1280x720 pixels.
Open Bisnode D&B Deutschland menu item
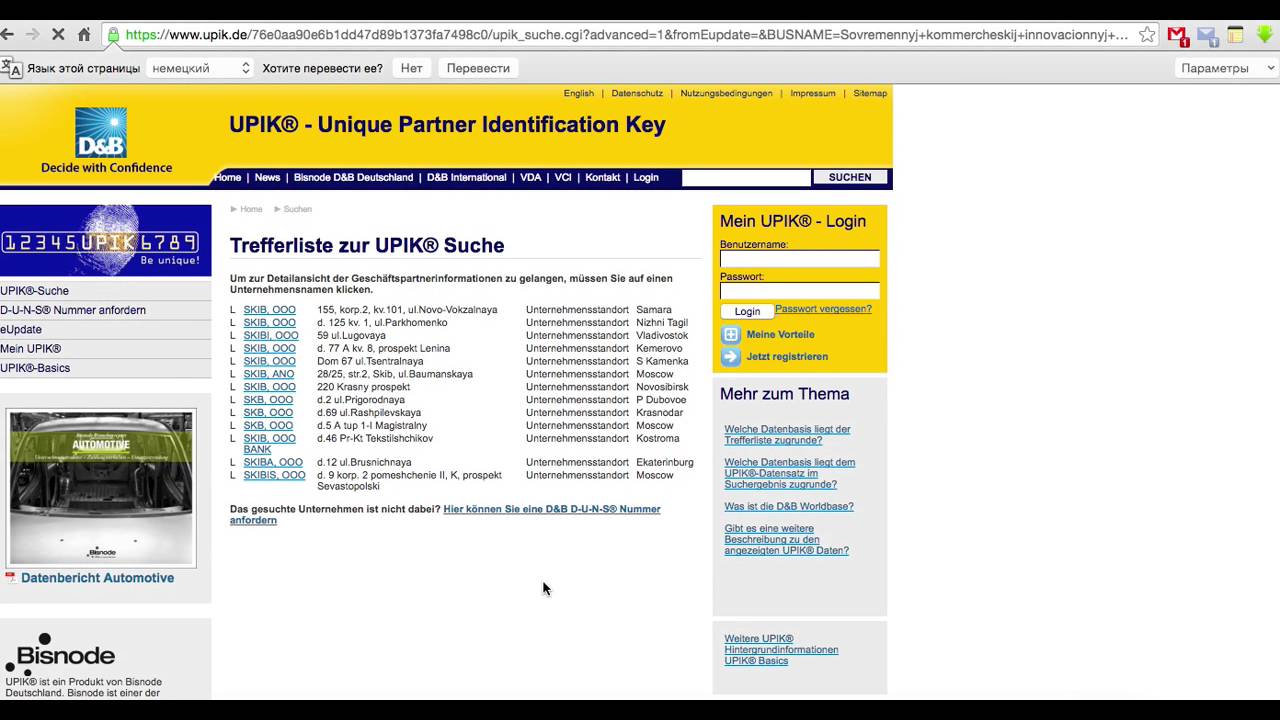[353, 177]
